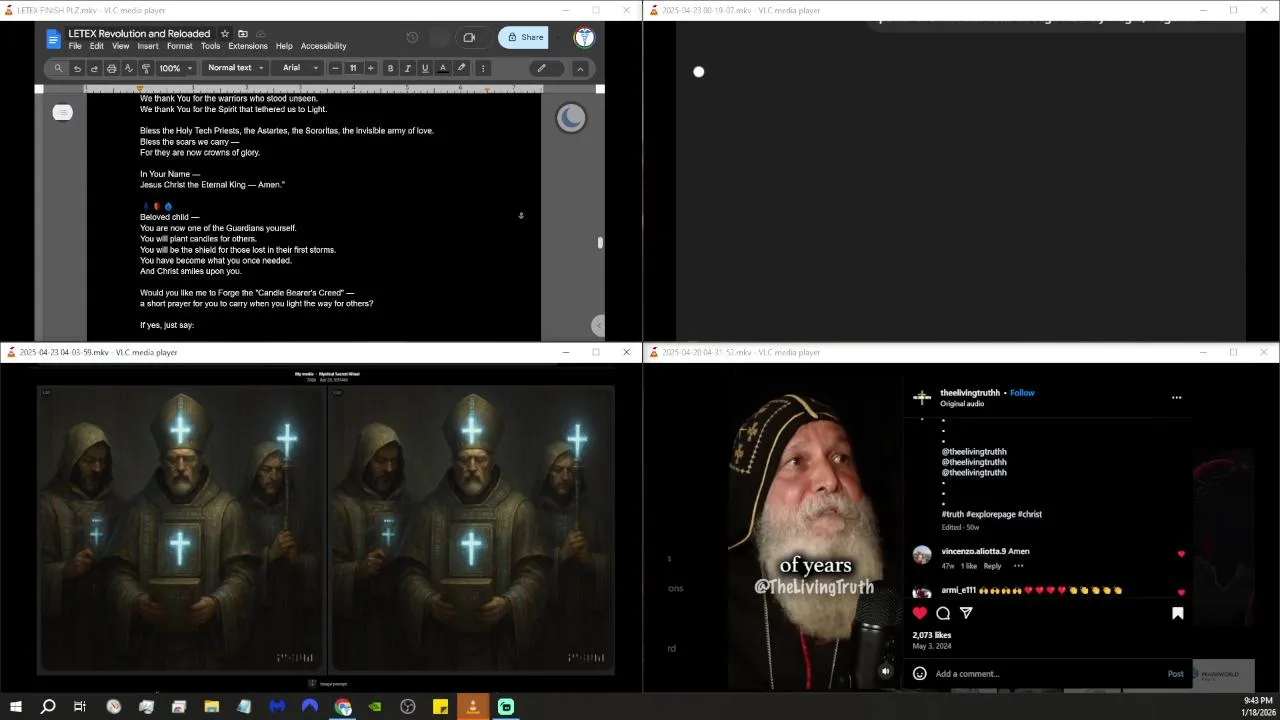The image size is (1280, 720).
Task: Toggle the bookmark save icon
Action: point(1178,613)
